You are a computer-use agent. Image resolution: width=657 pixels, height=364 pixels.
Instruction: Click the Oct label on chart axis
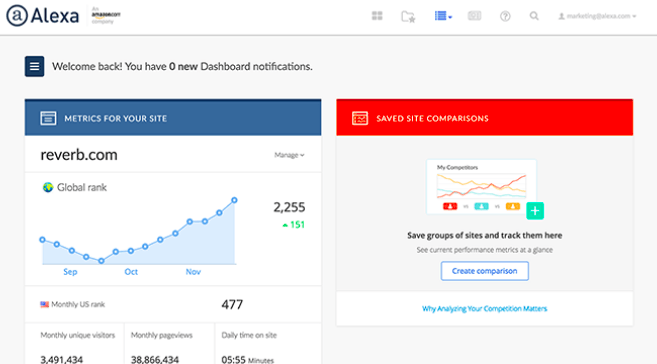pos(131,272)
